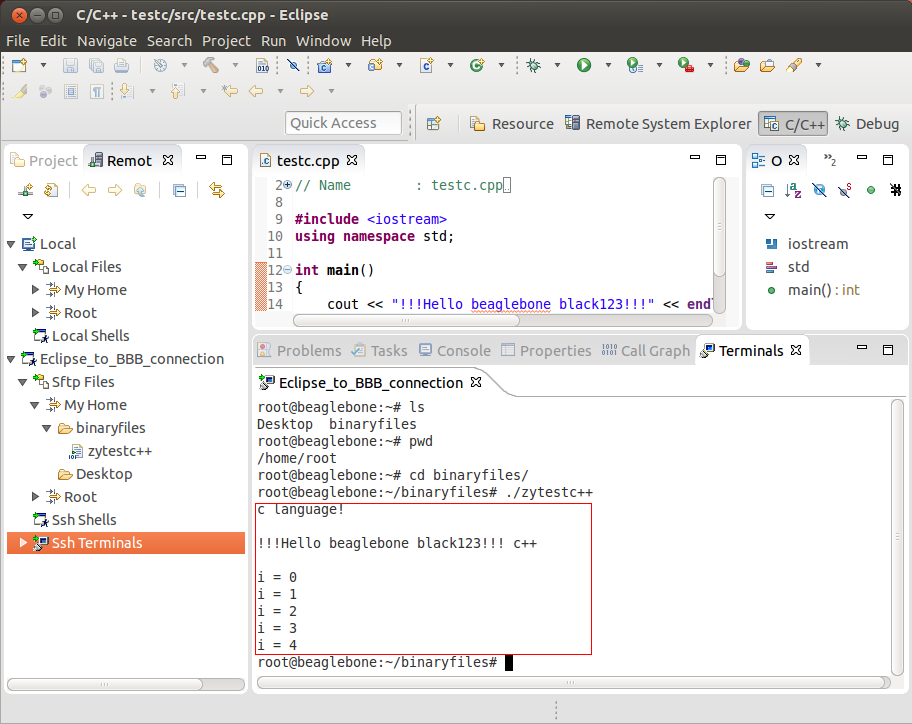Viewport: 912px width, 724px height.
Task: Click the Quick Access search field
Action: (x=343, y=123)
